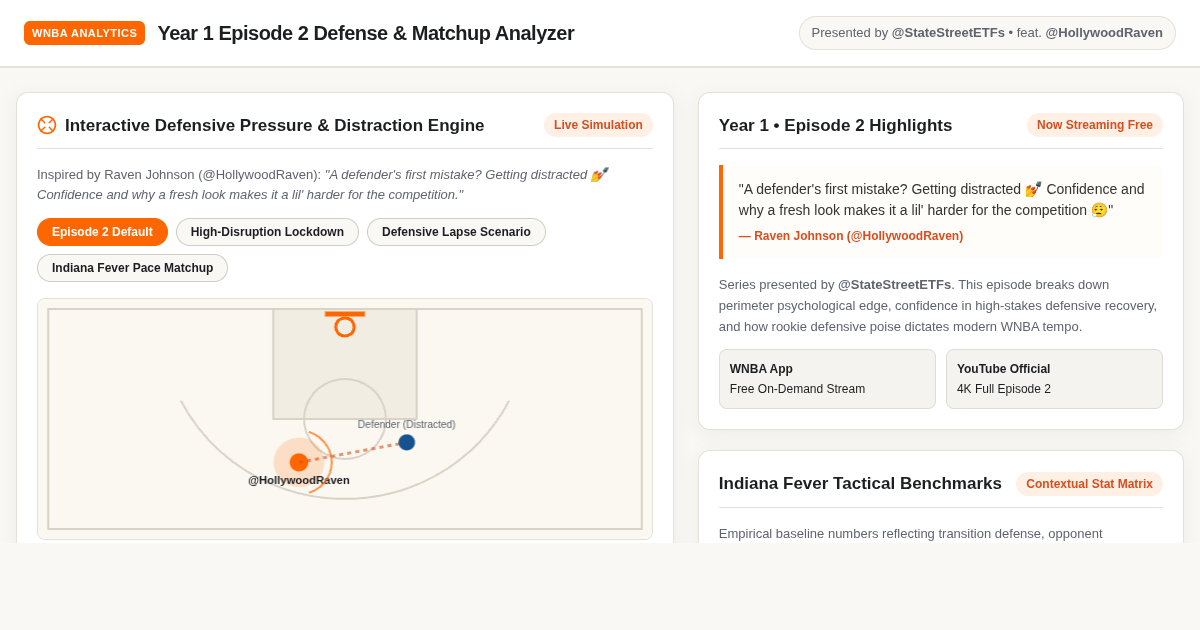Click the Now Streaming Free badge
Screen dimensions: 1200x630
click(x=1094, y=125)
